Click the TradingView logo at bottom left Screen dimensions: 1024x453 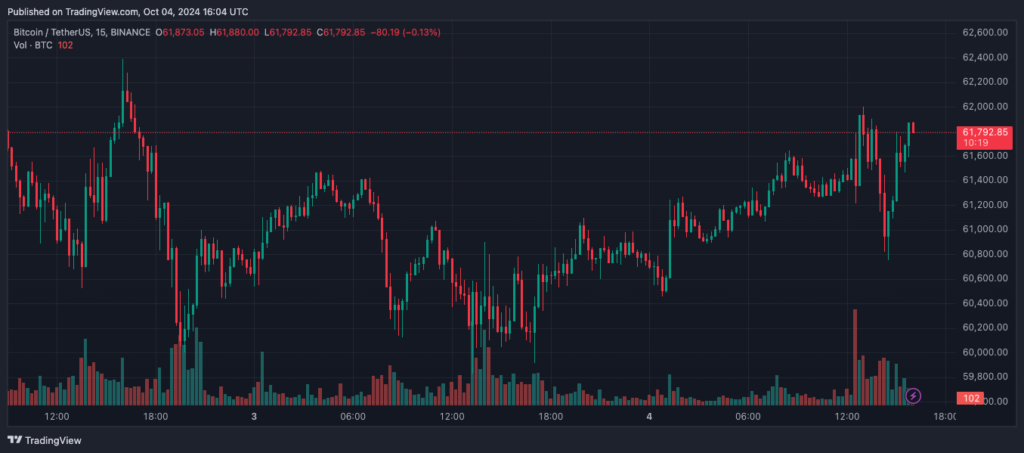point(45,439)
